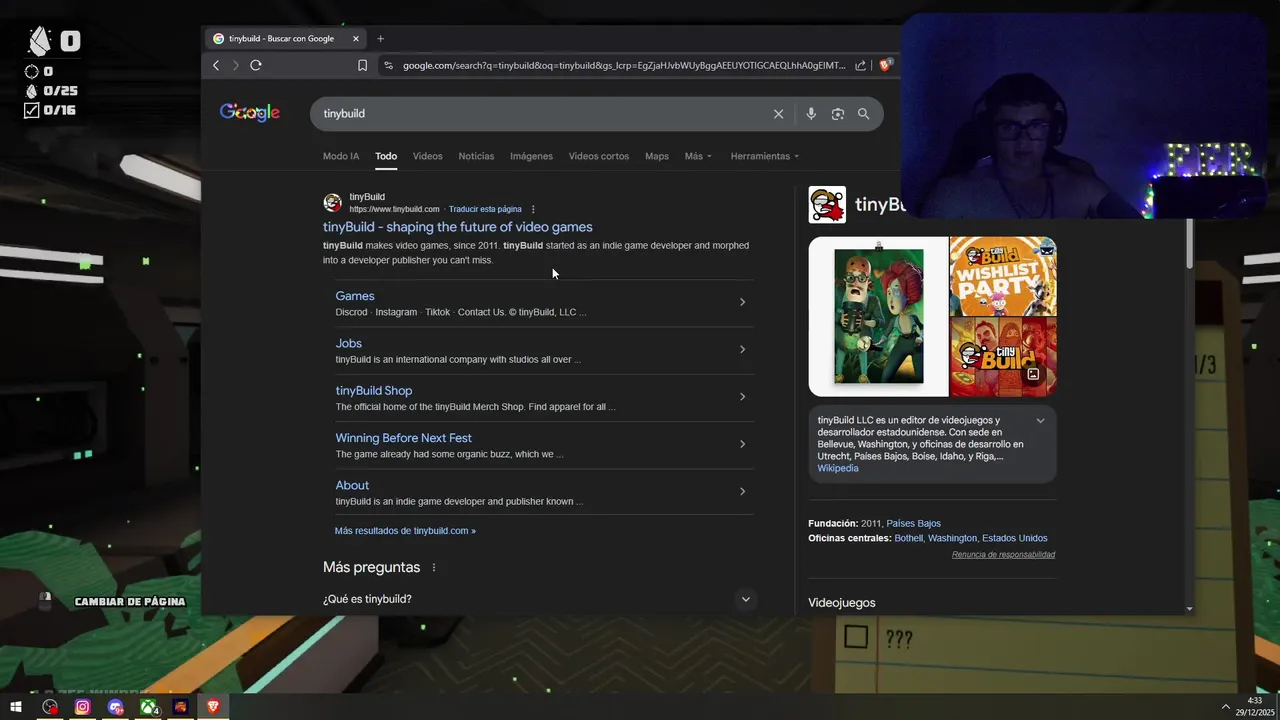
Task: Open the Wikipedia link in knowledge panel
Action: pyautogui.click(x=838, y=468)
